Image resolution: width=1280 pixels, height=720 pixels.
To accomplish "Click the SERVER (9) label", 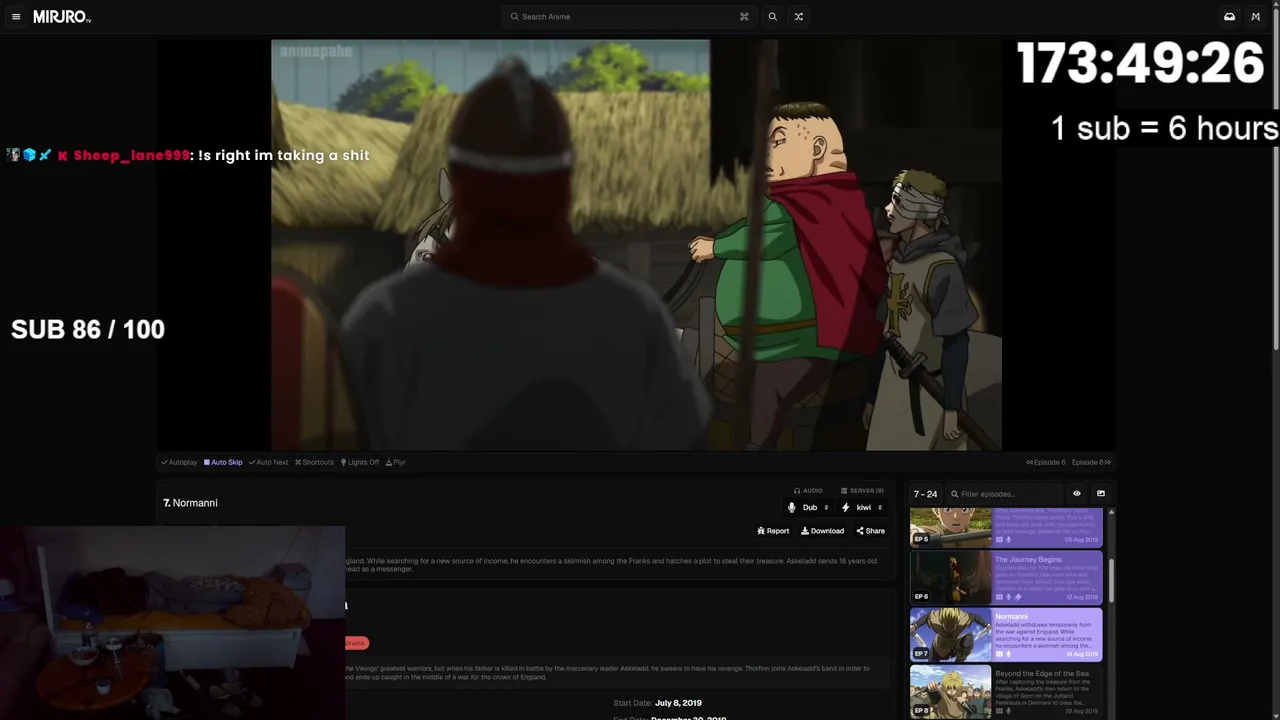I will coord(862,491).
